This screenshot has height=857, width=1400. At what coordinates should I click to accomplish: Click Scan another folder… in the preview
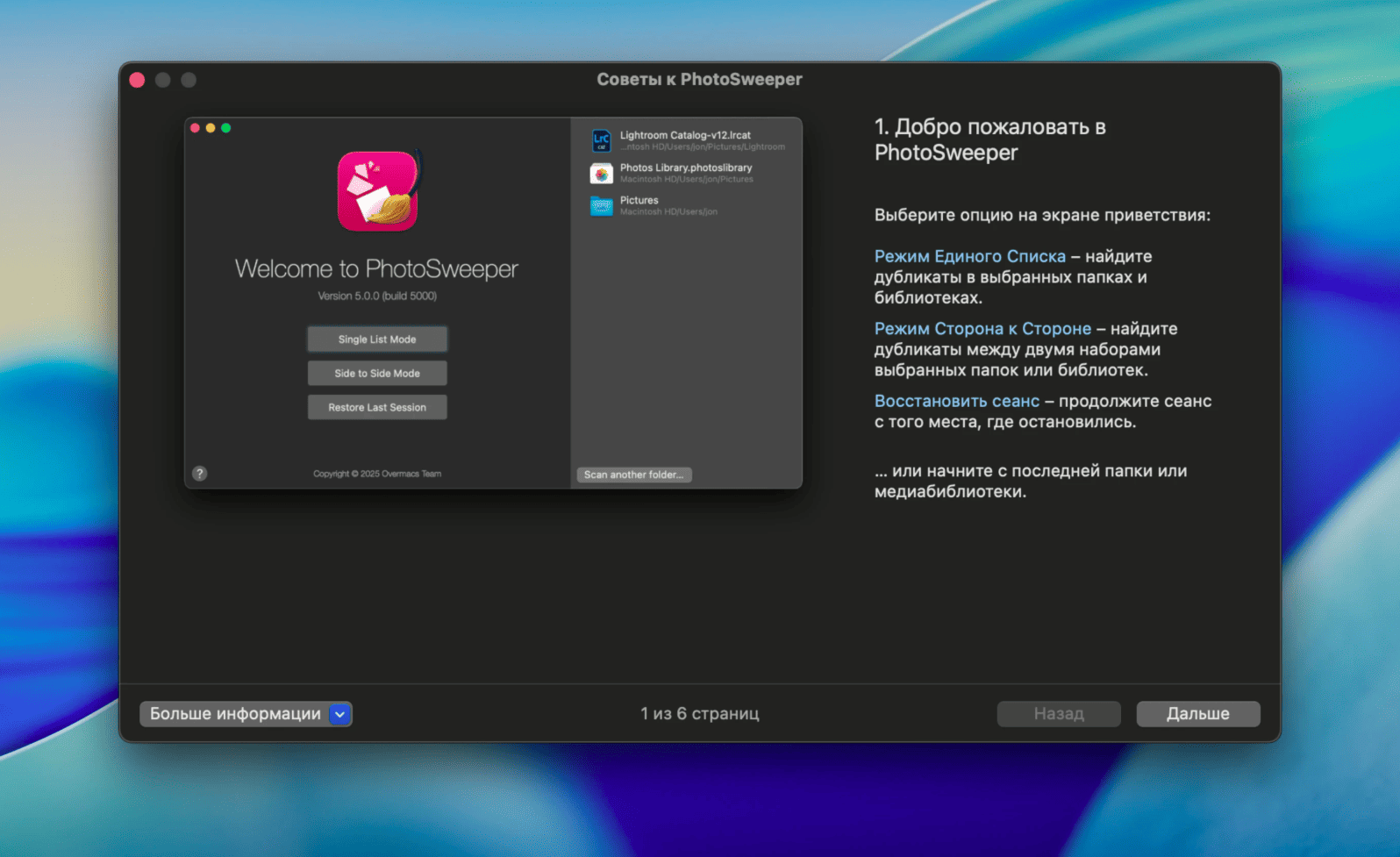pos(634,475)
